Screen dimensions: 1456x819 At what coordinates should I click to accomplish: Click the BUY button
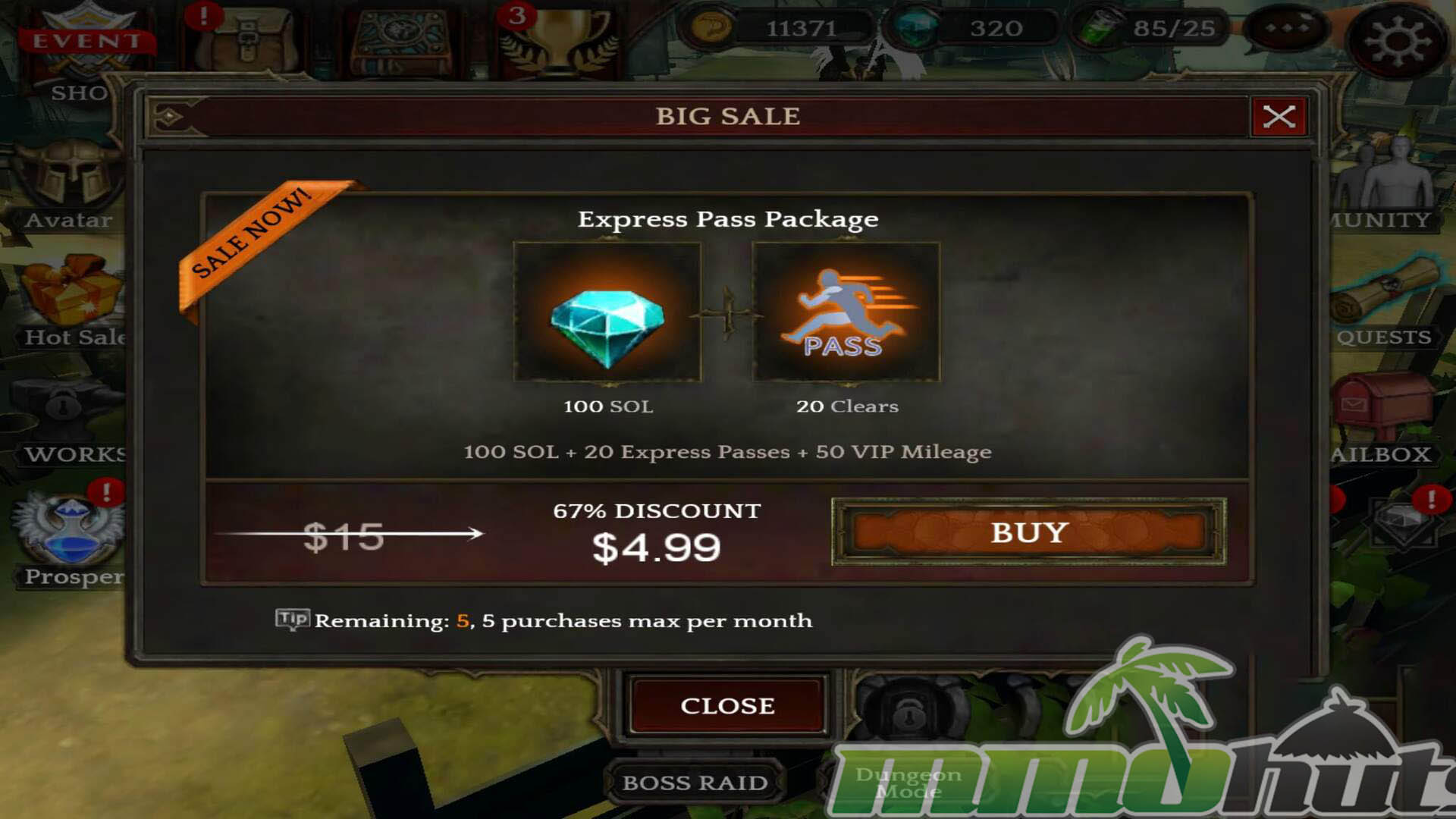click(x=1028, y=532)
